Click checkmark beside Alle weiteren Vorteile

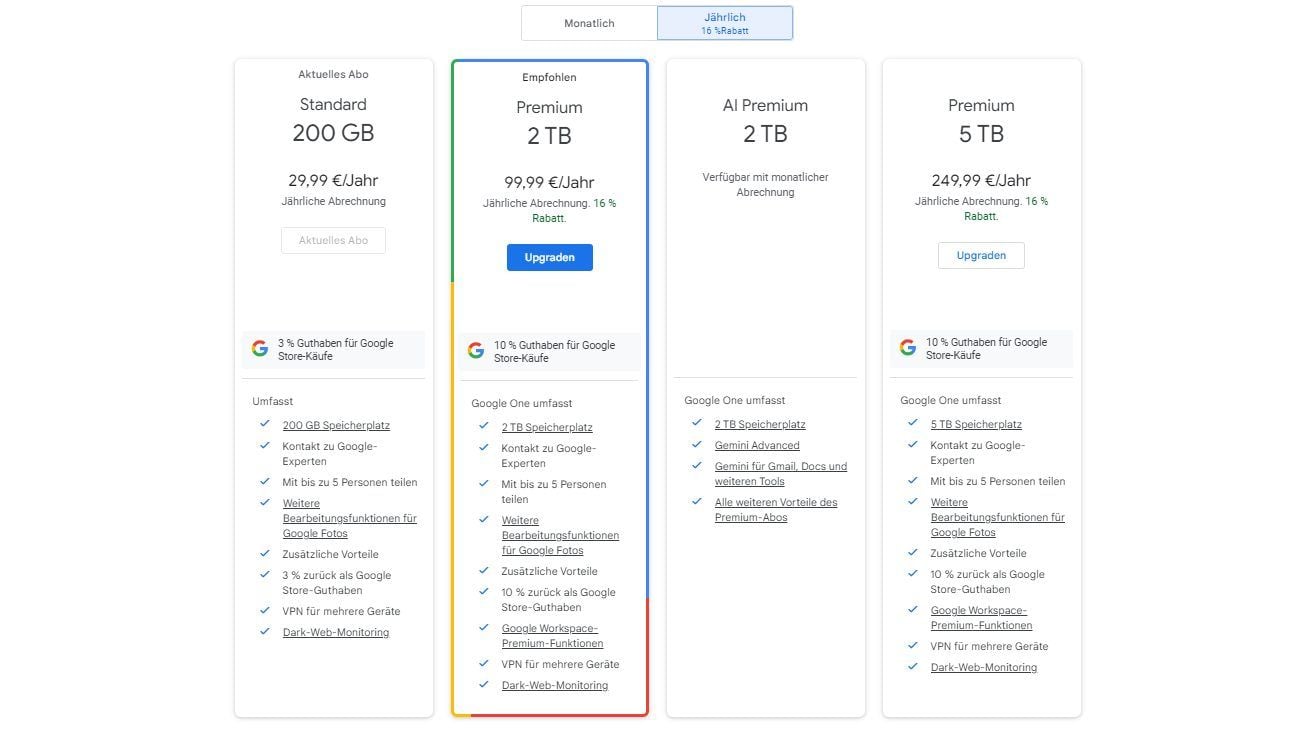tap(697, 501)
